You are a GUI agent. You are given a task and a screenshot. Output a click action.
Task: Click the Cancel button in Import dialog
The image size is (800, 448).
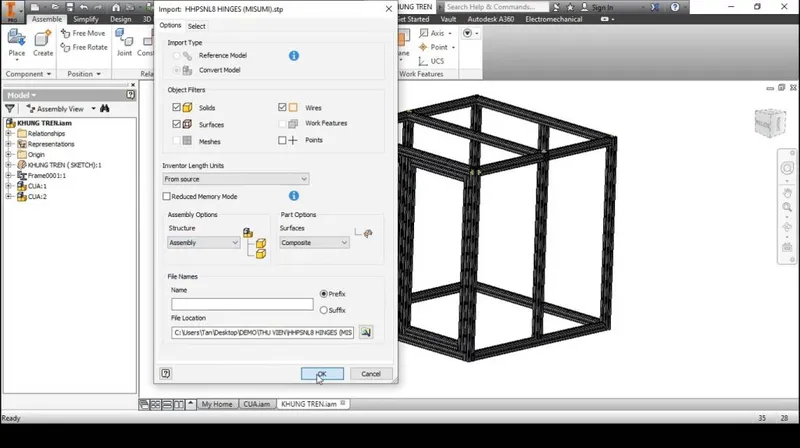371,374
